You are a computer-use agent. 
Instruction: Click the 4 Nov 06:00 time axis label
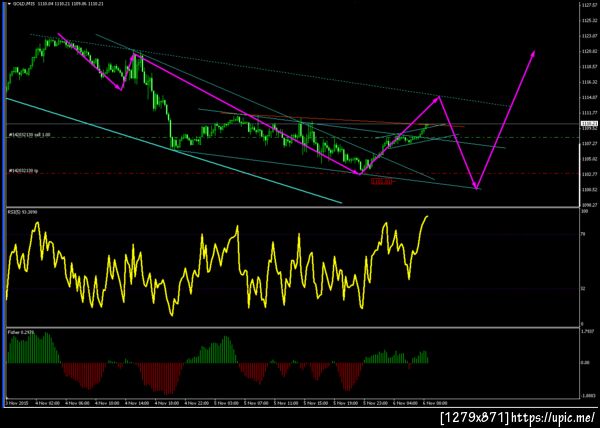(x=77, y=403)
